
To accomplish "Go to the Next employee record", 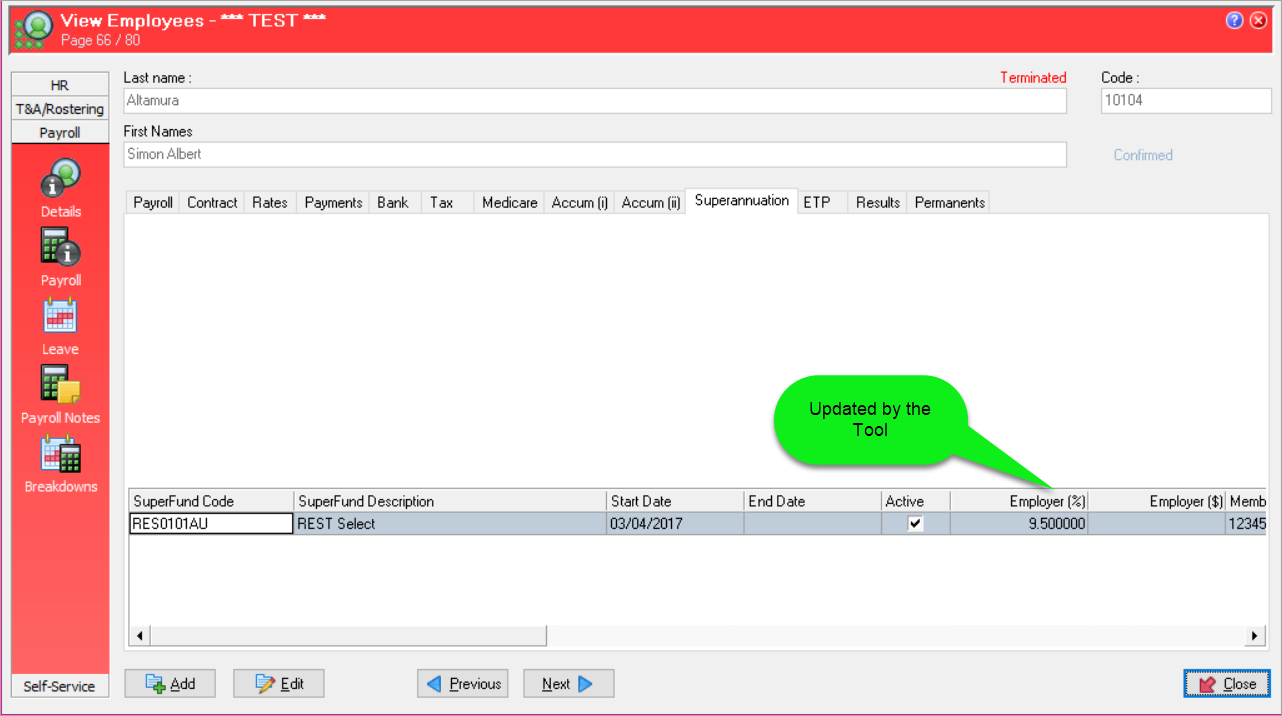I will point(568,684).
